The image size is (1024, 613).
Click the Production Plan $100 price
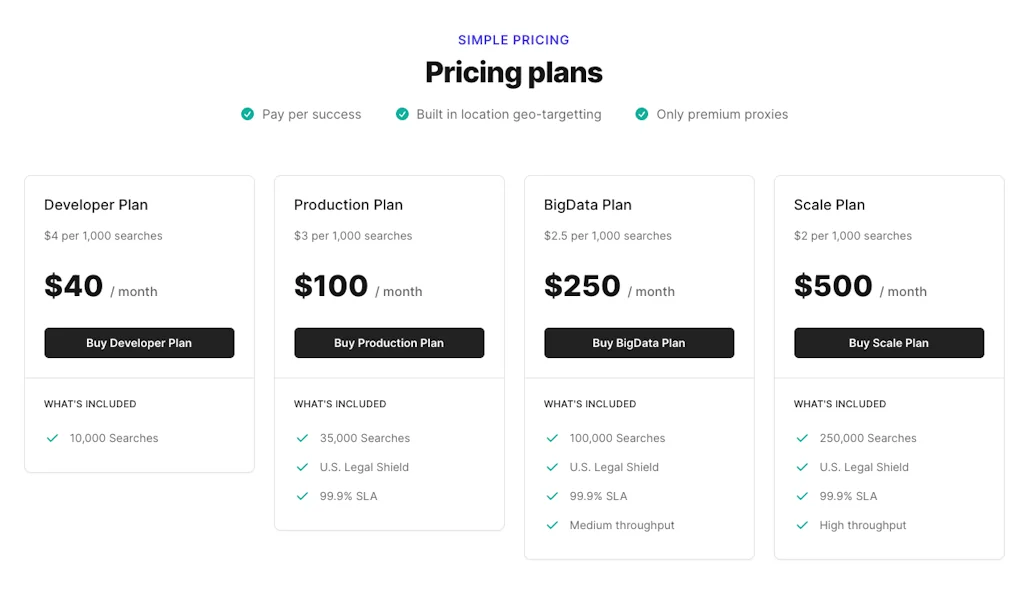tap(331, 286)
